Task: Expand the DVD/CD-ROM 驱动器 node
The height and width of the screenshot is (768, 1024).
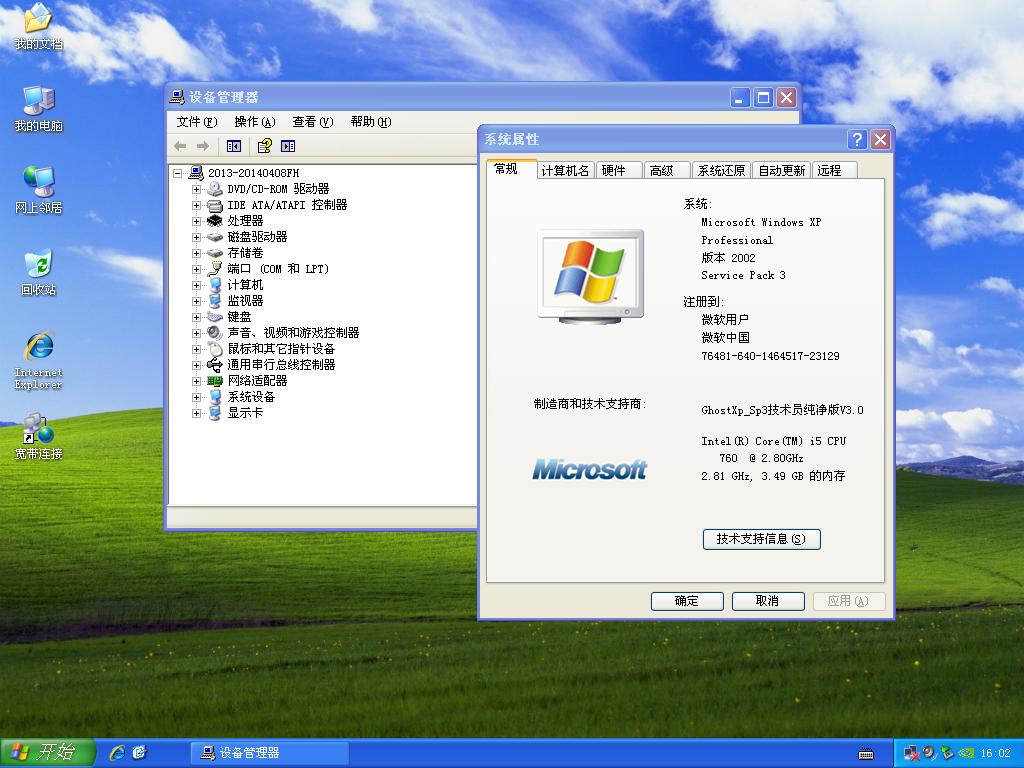Action: pyautogui.click(x=197, y=189)
